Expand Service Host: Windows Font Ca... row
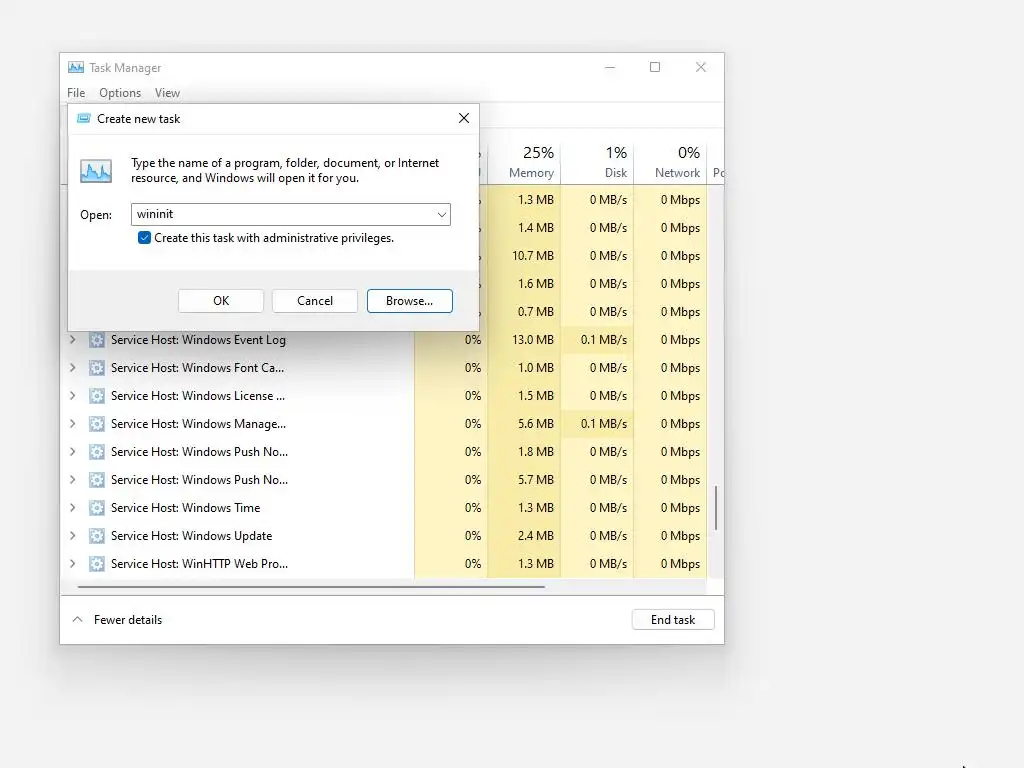Viewport: 1024px width, 768px height. point(72,368)
